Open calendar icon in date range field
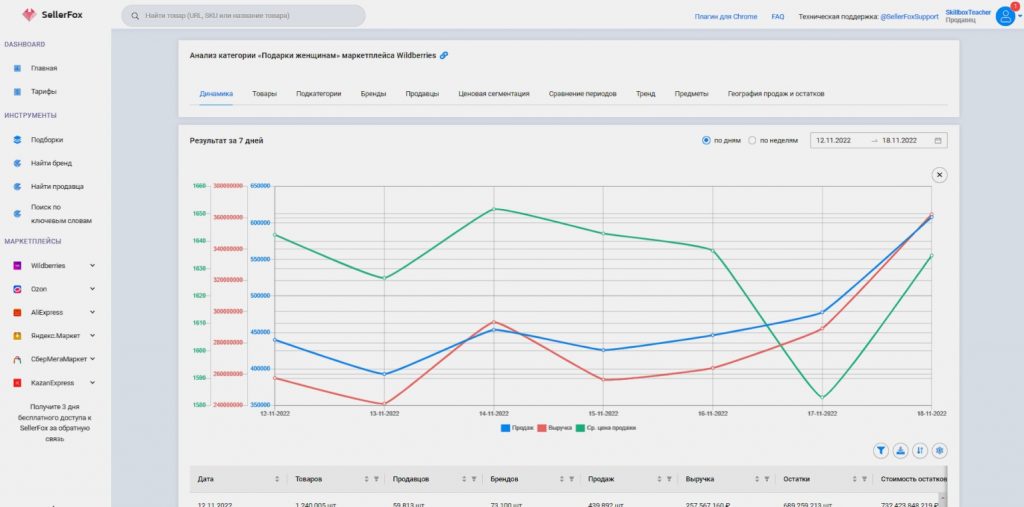This screenshot has height=507, width=1024. click(x=938, y=140)
